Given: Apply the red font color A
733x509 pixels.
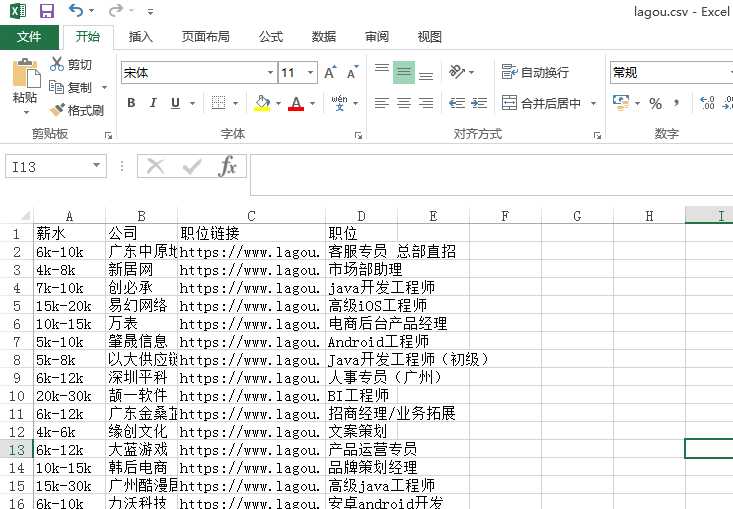Looking at the screenshot, I should pos(296,103).
